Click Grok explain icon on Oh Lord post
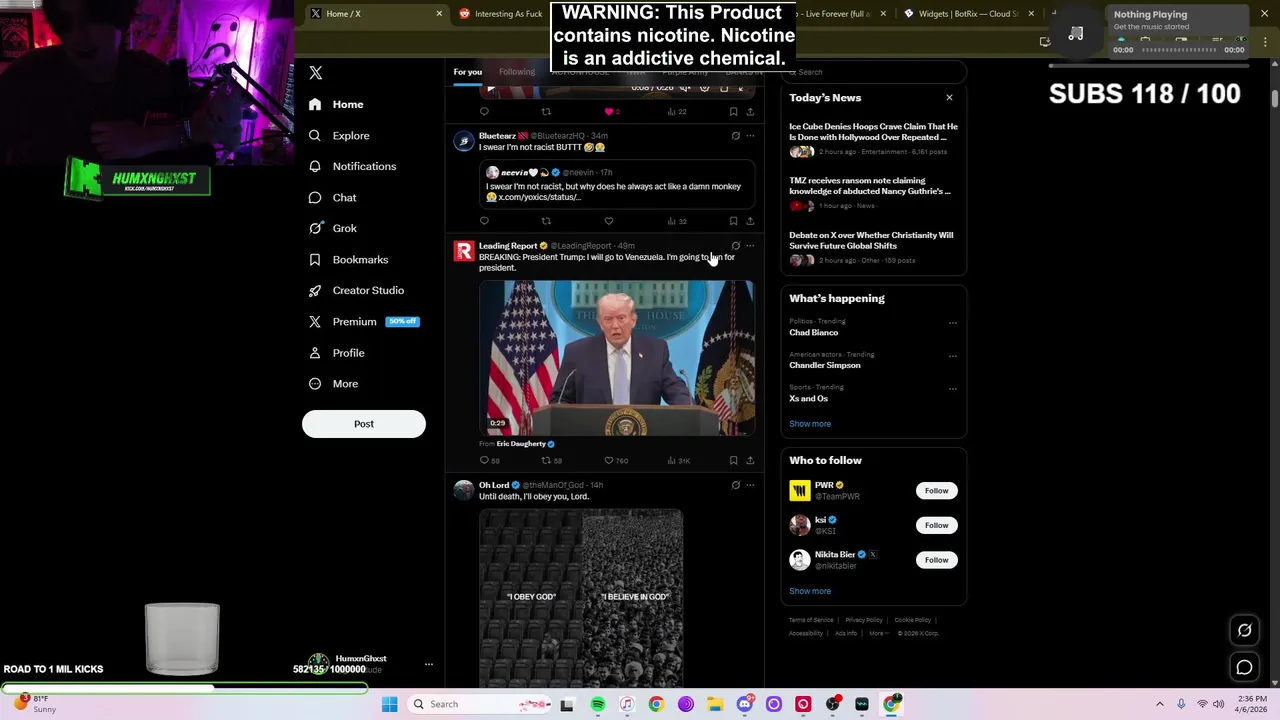The image size is (1280, 720). tap(735, 485)
